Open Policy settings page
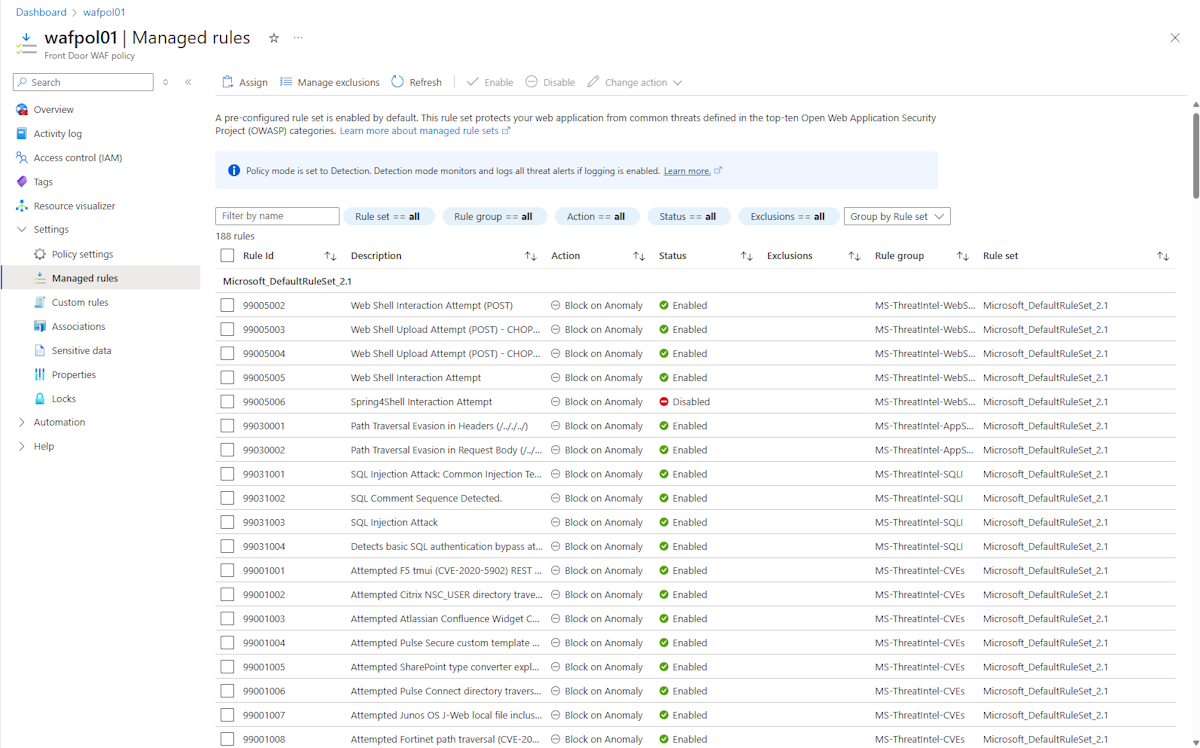 82,254
